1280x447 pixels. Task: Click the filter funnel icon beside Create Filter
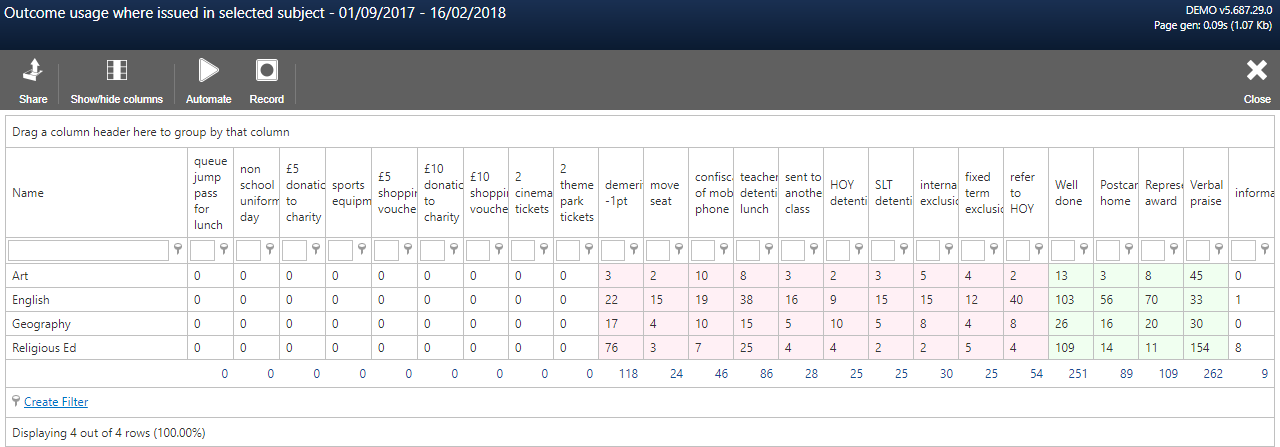point(16,401)
